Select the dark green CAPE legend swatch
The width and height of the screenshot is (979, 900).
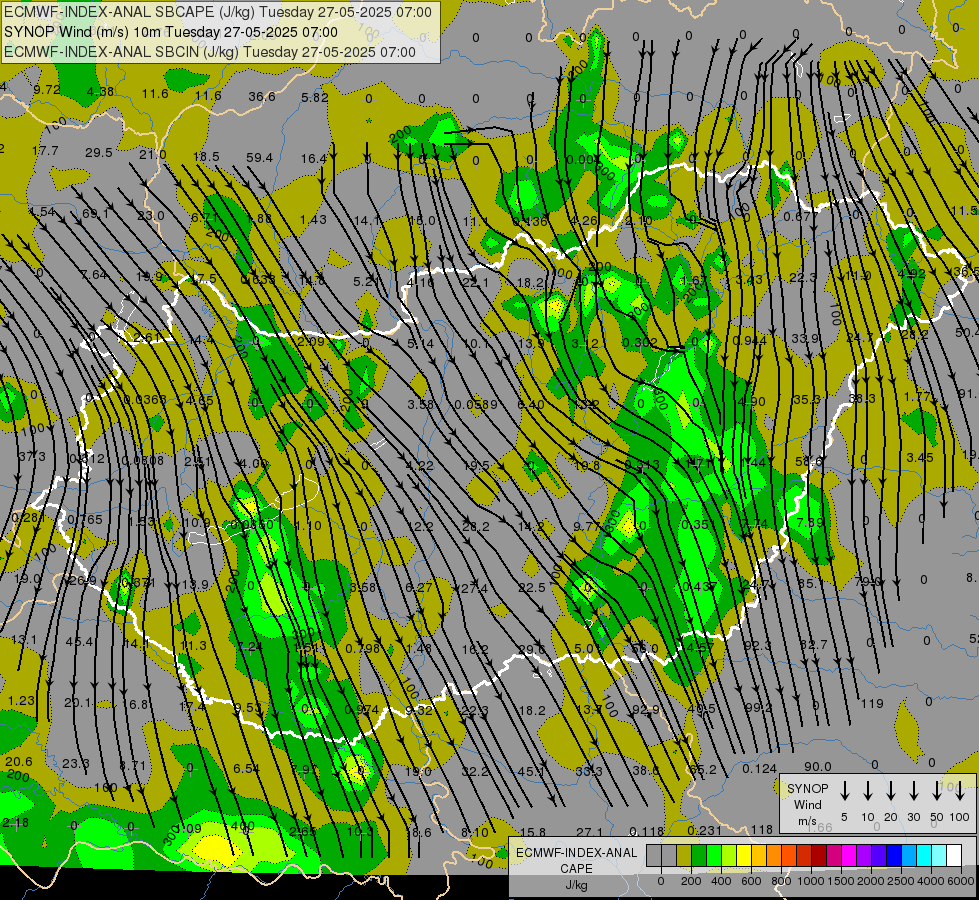(x=699, y=855)
